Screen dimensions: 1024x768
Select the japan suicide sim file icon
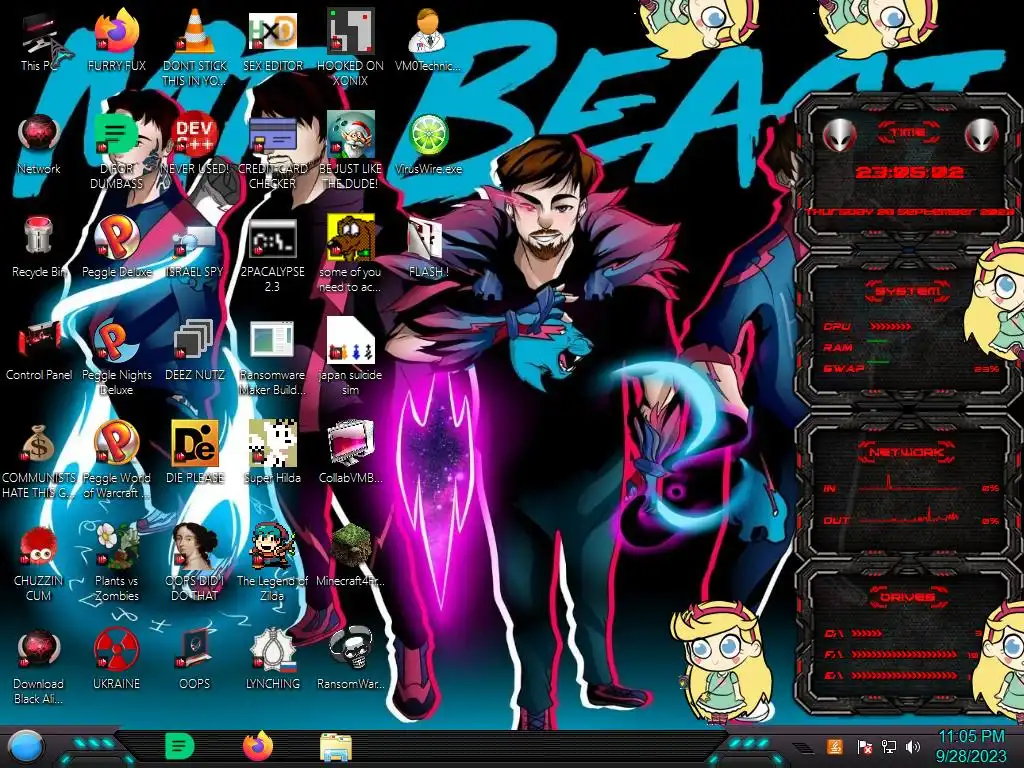coord(350,357)
